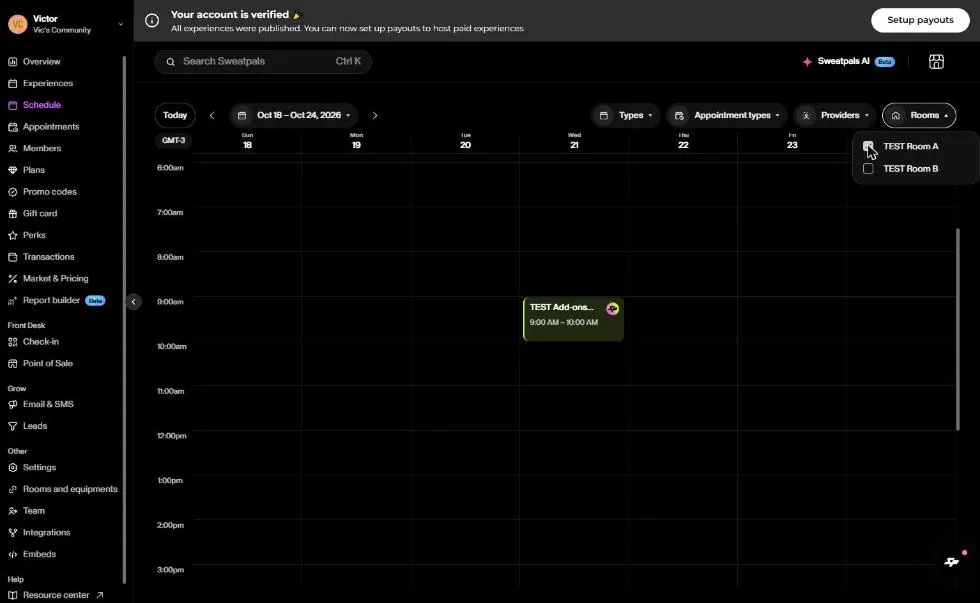980x603 pixels.
Task: Open the Appointment types dropdown
Action: point(727,115)
